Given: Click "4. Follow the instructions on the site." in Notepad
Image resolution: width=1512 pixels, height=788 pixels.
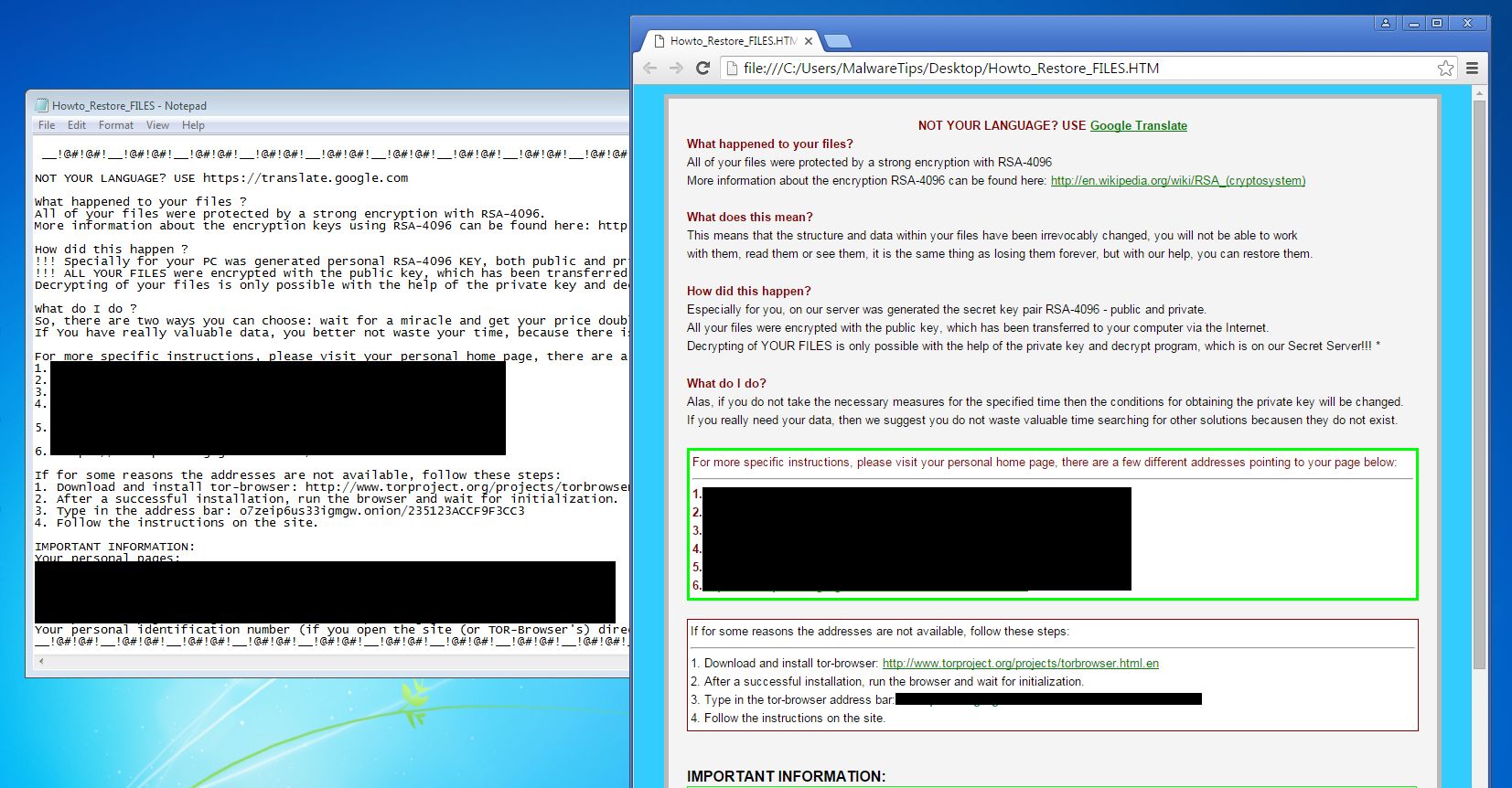Looking at the screenshot, I should [x=177, y=523].
